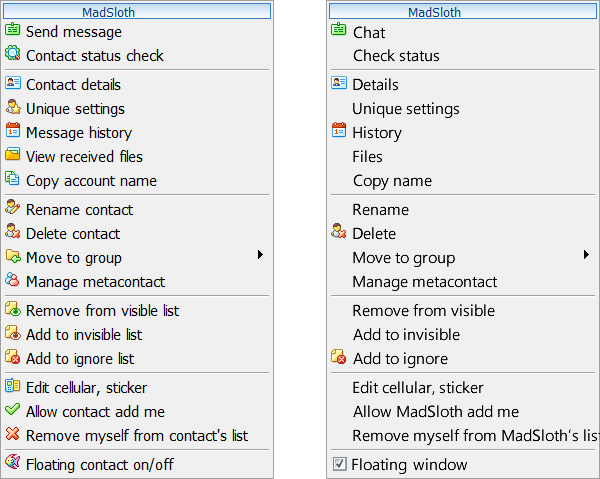Click Rename in the right menu
This screenshot has width=600, height=479.
380,210
